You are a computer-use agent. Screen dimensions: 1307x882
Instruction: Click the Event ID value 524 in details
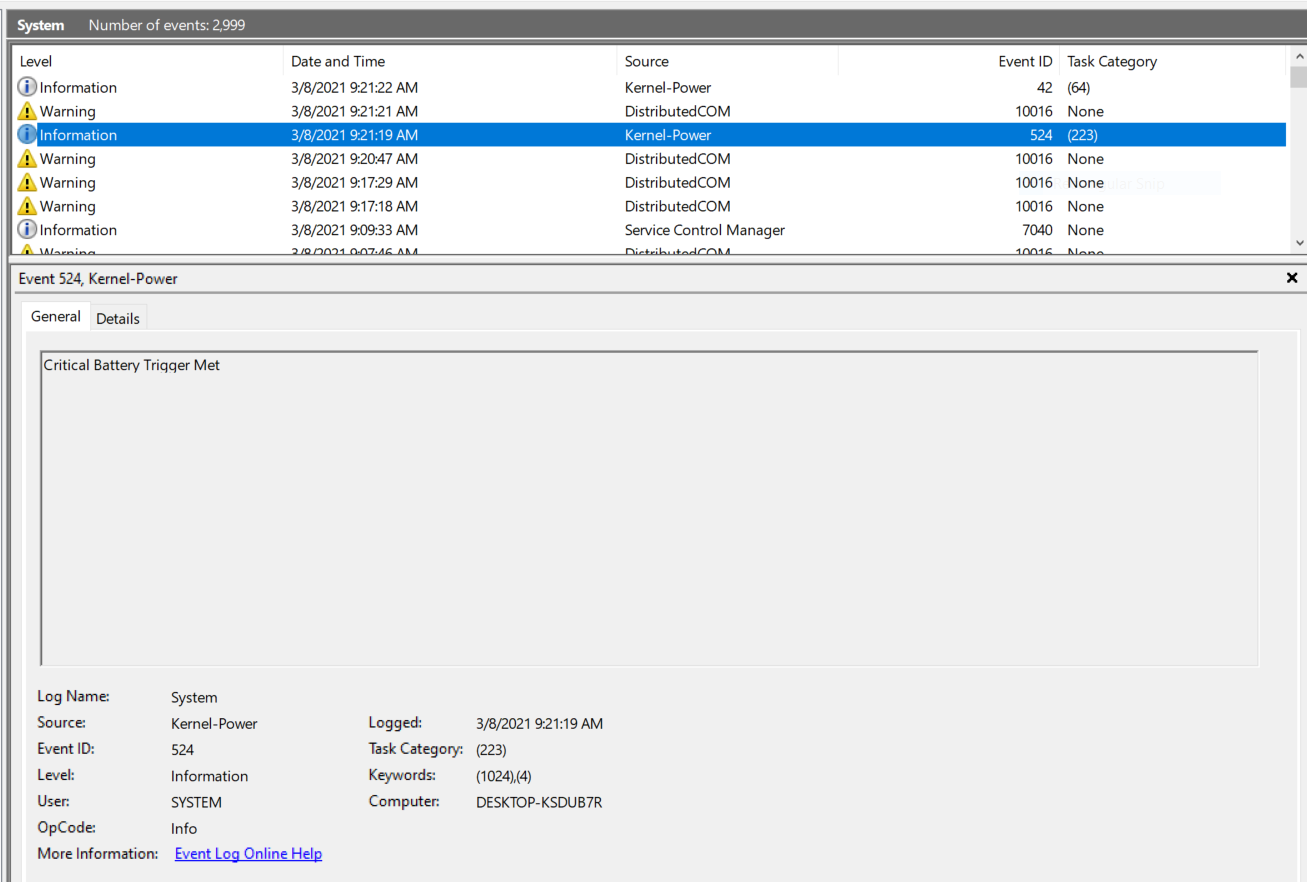coord(182,750)
